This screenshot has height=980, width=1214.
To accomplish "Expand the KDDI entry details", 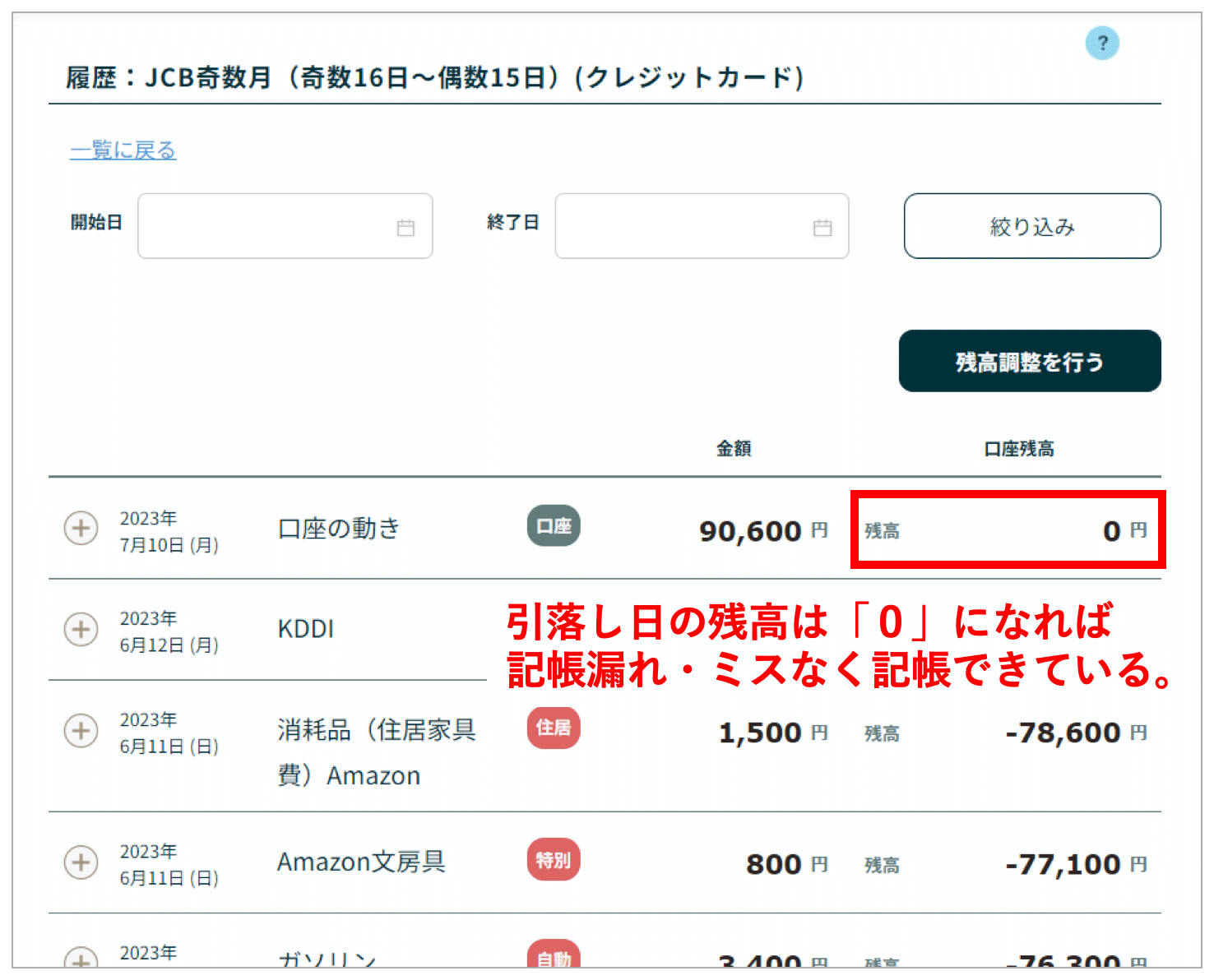I will (81, 629).
